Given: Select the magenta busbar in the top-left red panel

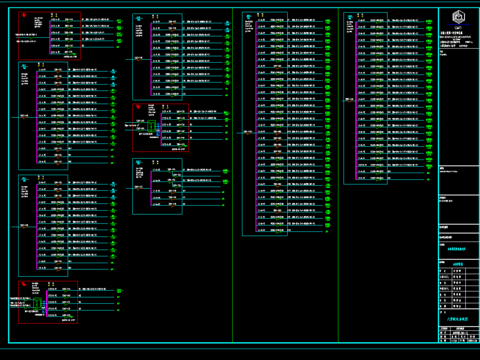Looking at the screenshot, I should [x=50, y=37].
